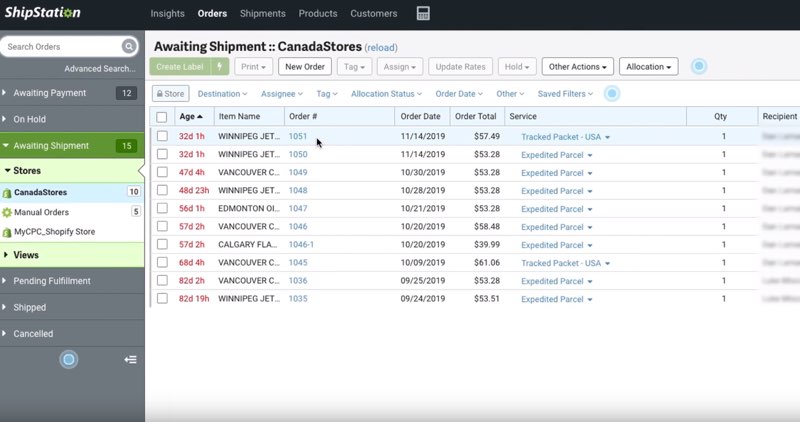
Task: Check the box for order 1045
Action: [162, 262]
